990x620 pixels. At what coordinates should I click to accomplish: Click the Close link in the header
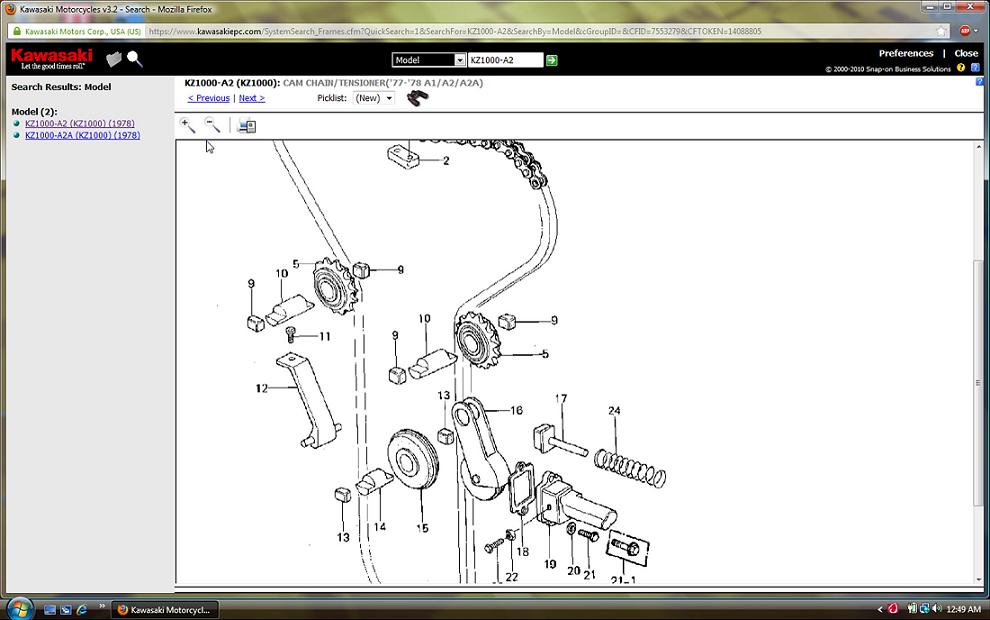tap(966, 53)
